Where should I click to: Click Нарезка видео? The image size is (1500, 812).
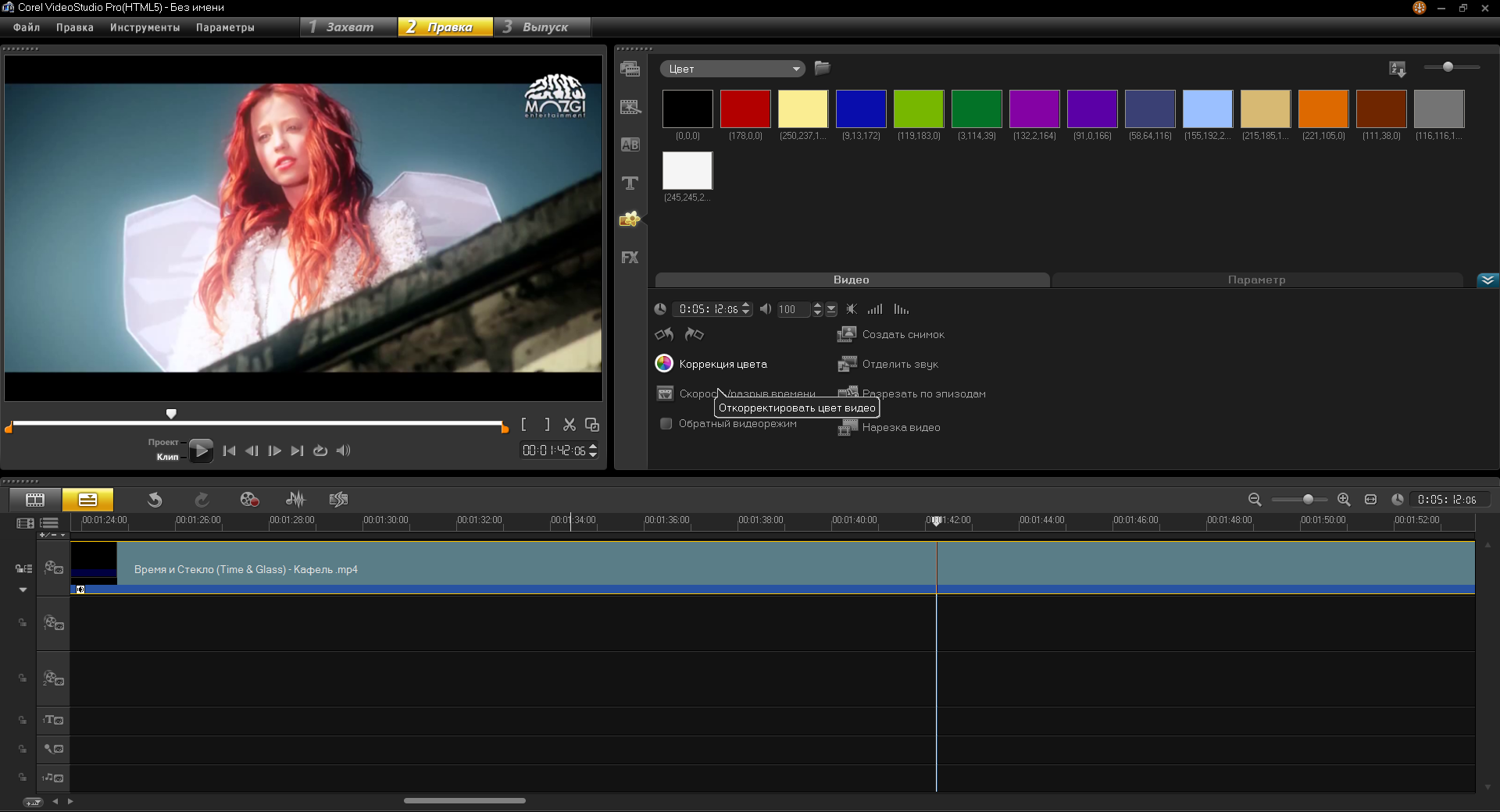[x=889, y=427]
